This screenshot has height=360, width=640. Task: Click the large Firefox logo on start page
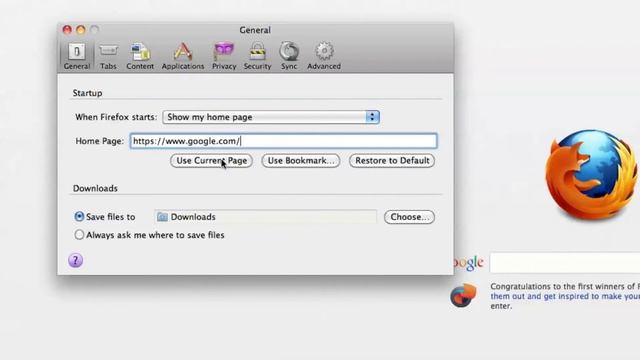click(x=591, y=175)
